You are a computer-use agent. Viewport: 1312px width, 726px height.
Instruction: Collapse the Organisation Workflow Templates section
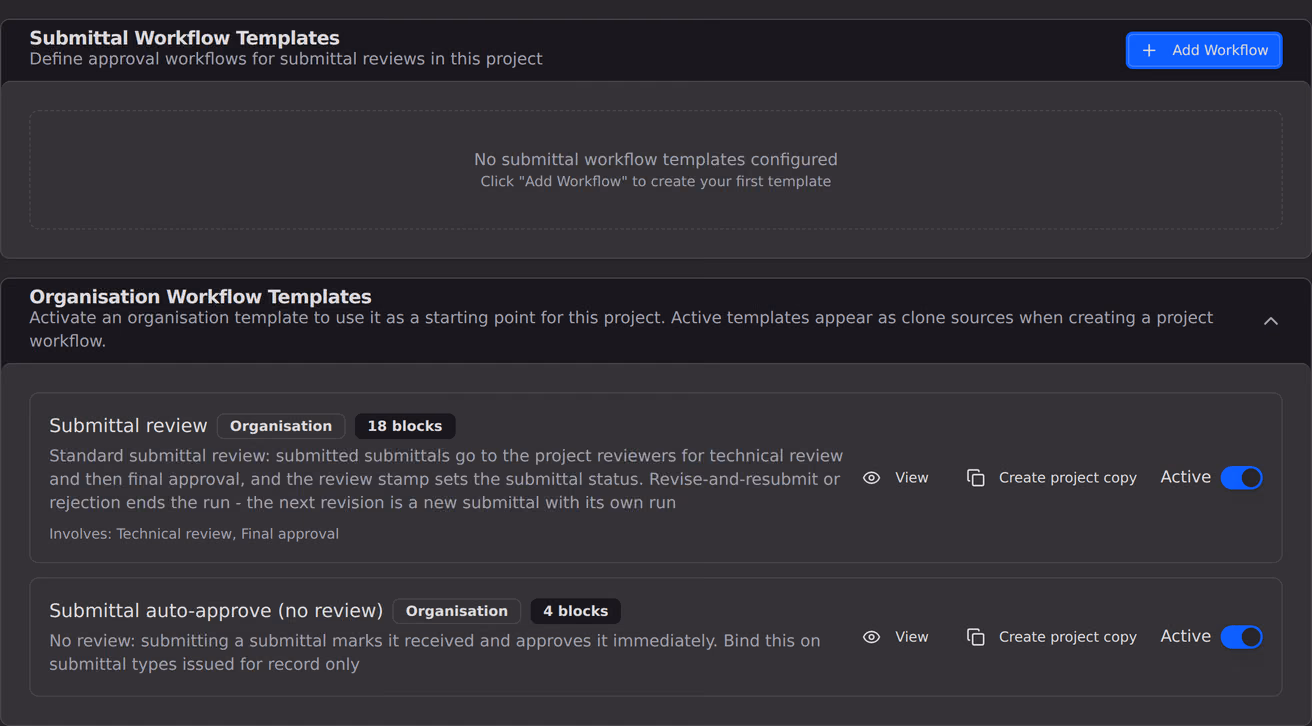pos(1271,321)
